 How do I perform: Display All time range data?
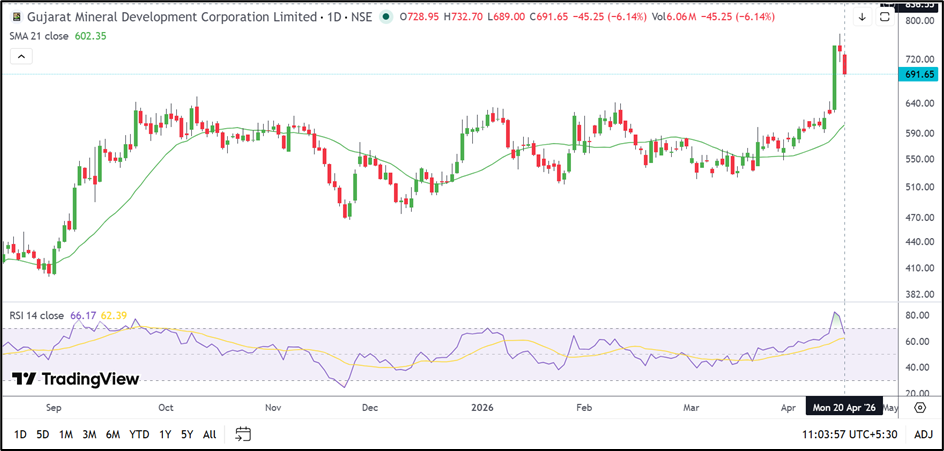coord(209,434)
